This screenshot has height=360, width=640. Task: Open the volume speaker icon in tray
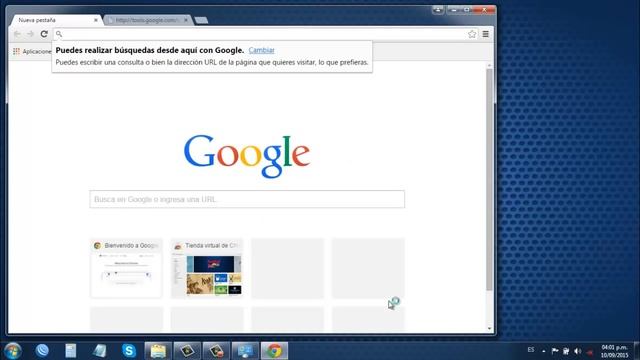click(x=578, y=351)
